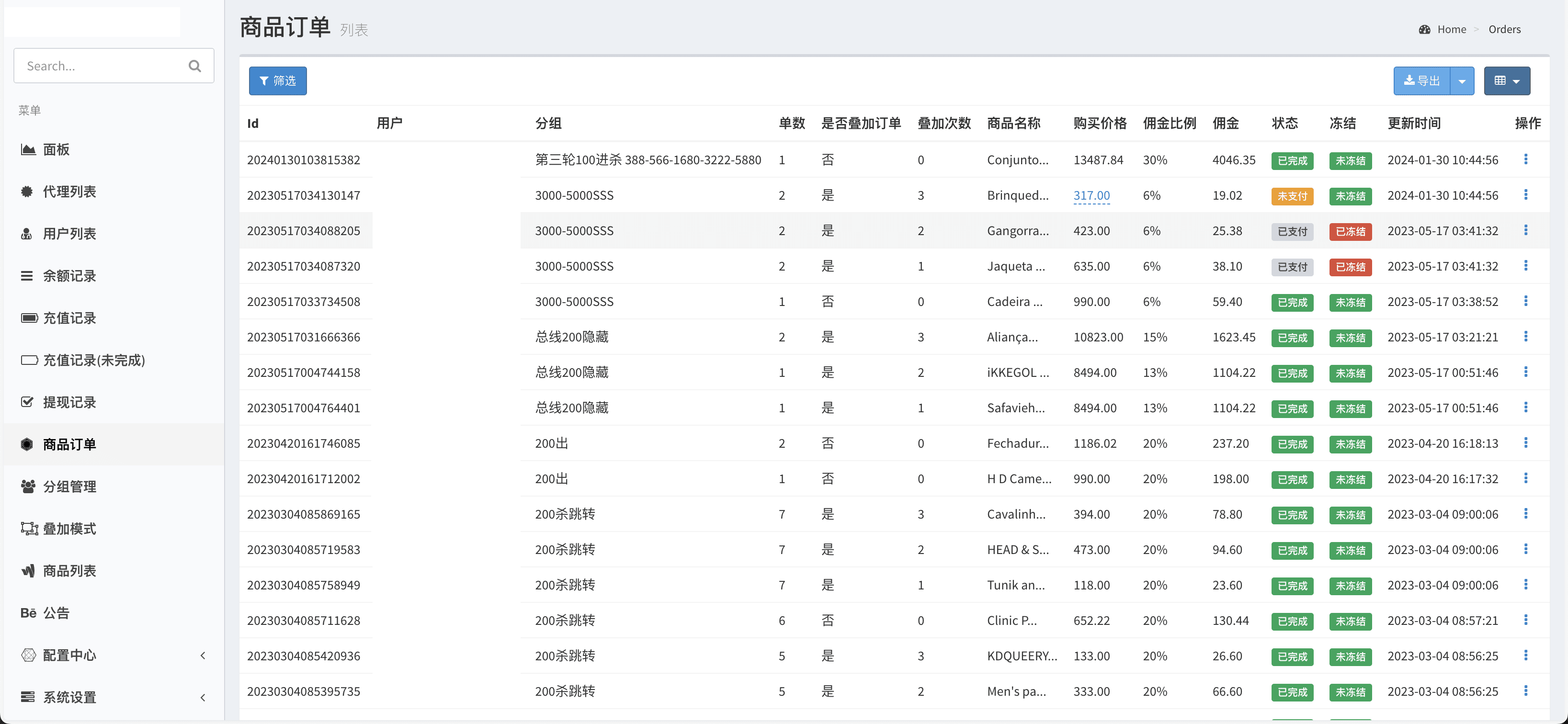Select 余额记录 in the menu
1568x724 pixels.
click(x=69, y=276)
